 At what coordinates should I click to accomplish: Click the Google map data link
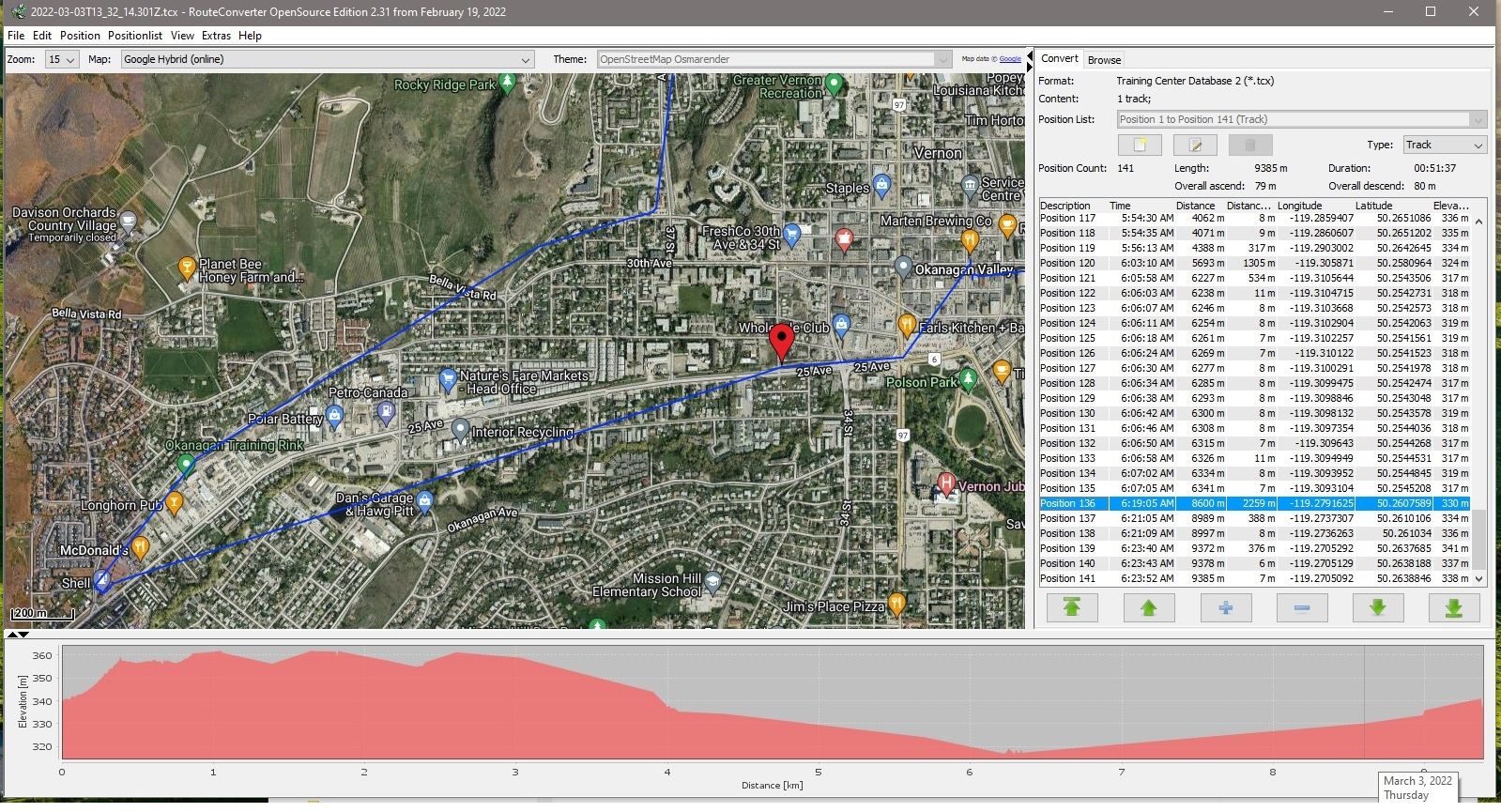[x=1010, y=59]
